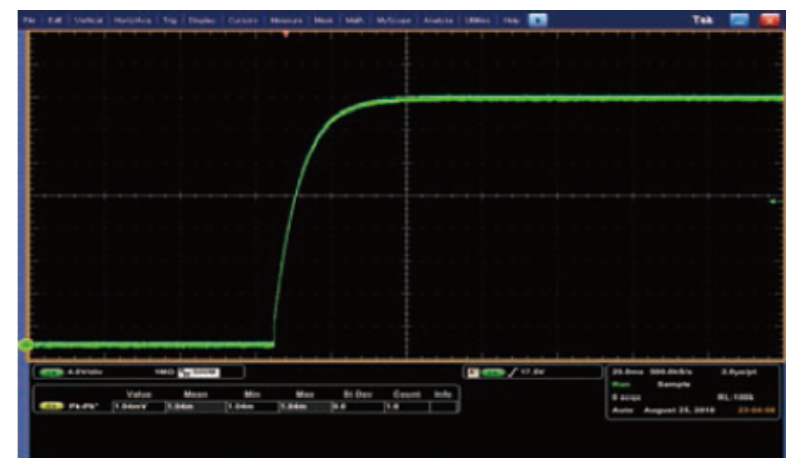
Task: Click the rising edge slope icon in trigger readout
Action: (513, 373)
